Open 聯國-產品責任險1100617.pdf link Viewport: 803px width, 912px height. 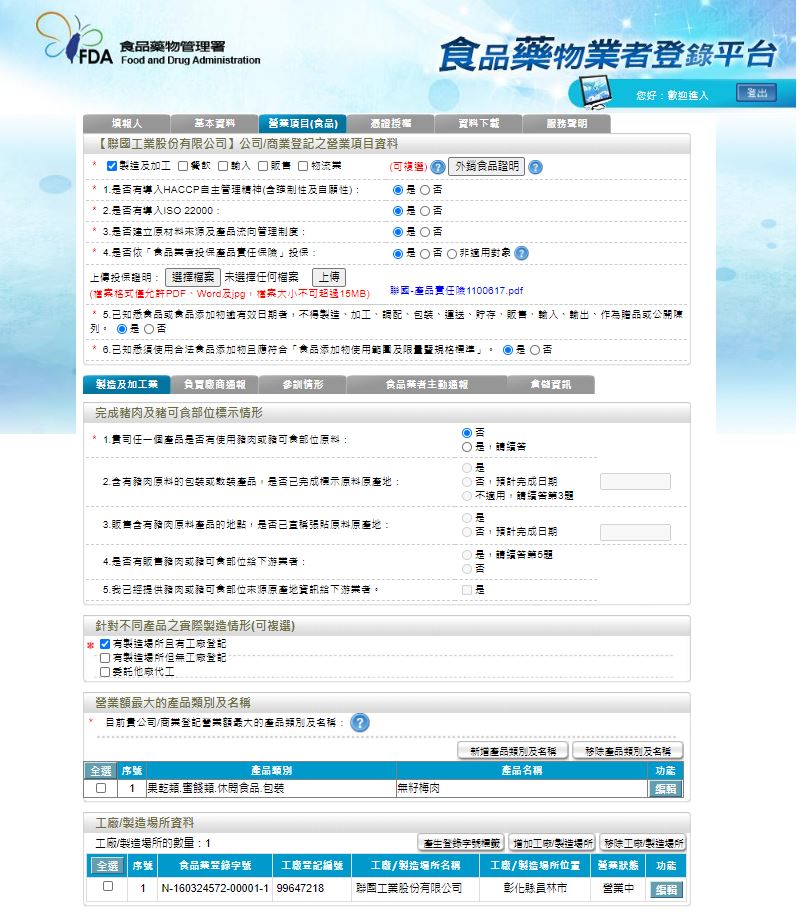(456, 291)
